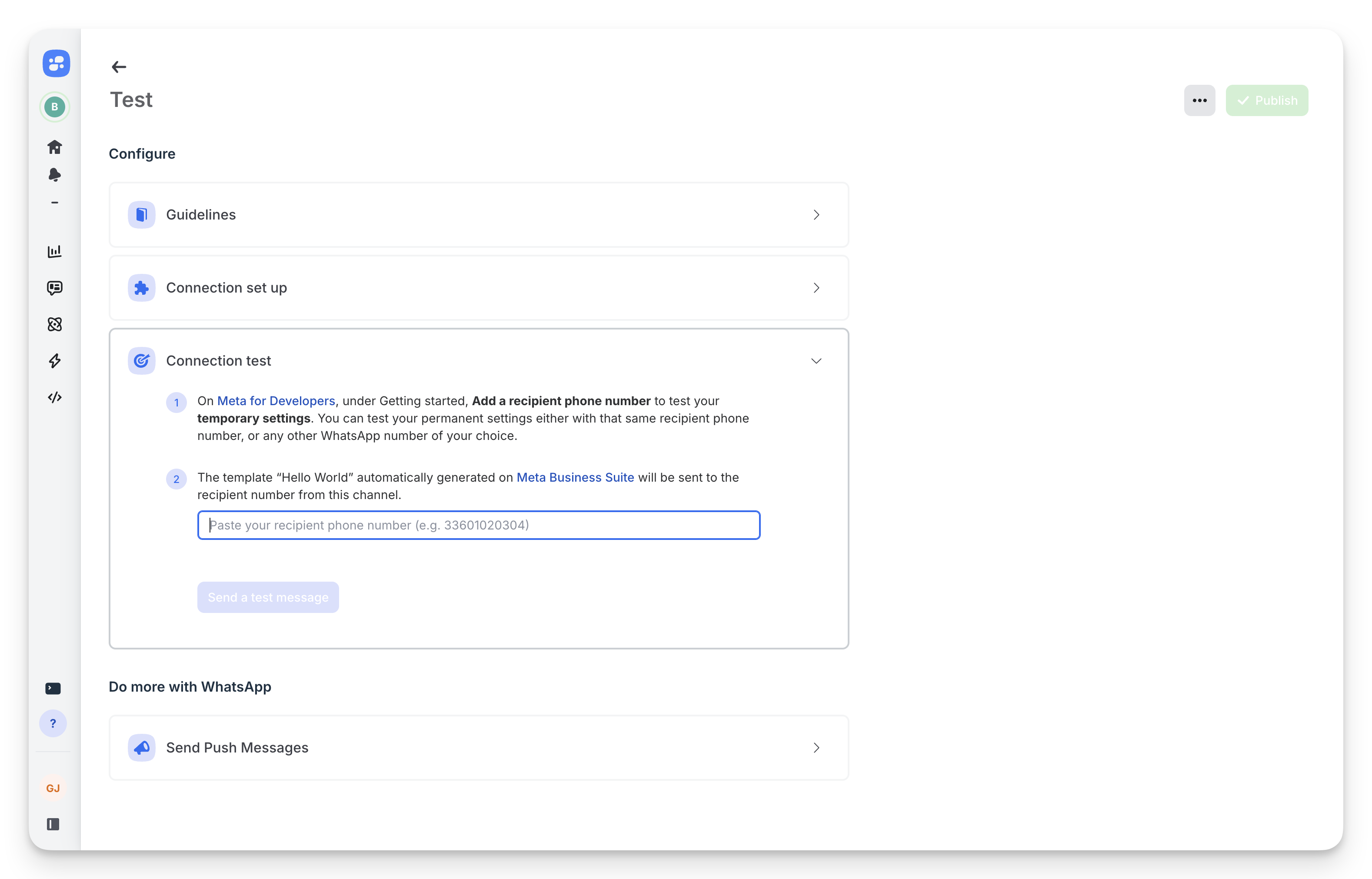This screenshot has width=1372, height=879.
Task: Toggle the sidebar panel icon at bottom
Action: tap(53, 824)
